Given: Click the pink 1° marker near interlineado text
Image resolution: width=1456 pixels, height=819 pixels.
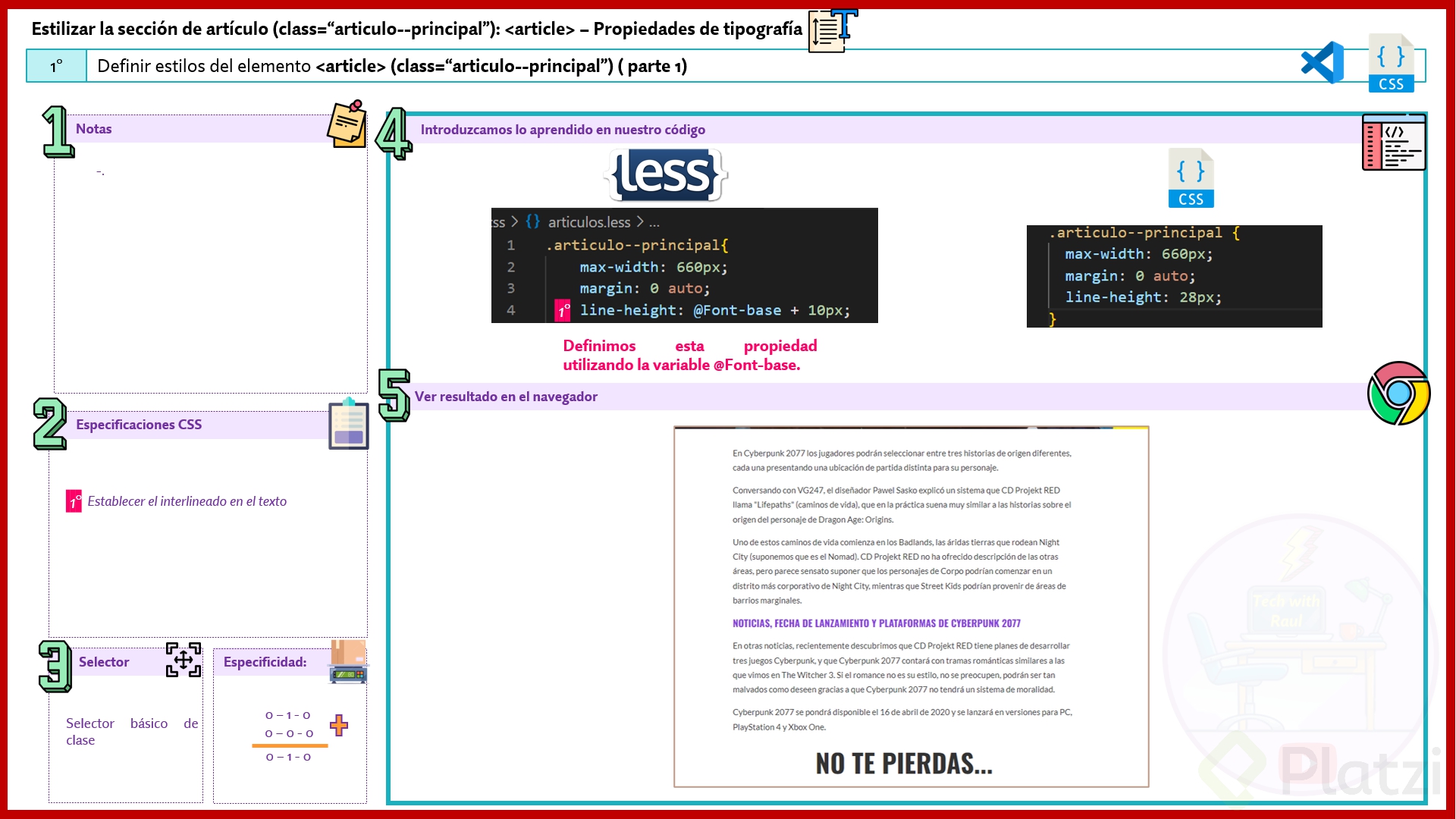Looking at the screenshot, I should click(74, 501).
